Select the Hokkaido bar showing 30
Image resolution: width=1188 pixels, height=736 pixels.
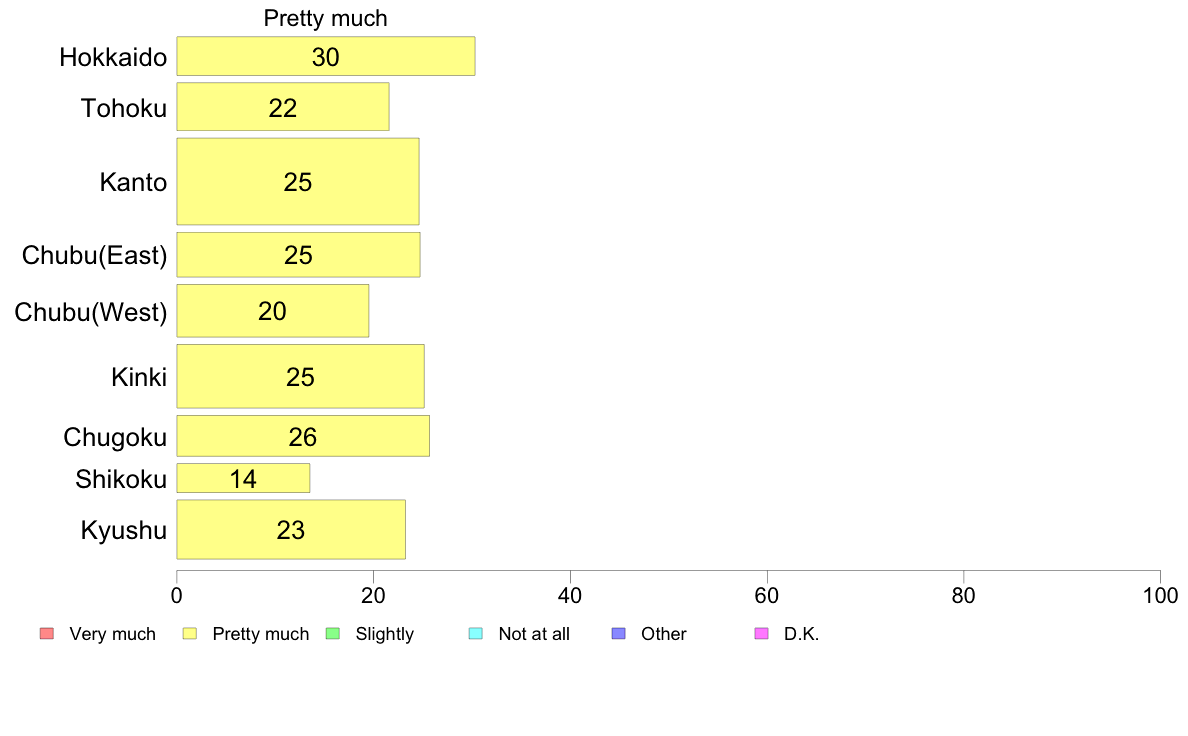pos(326,56)
